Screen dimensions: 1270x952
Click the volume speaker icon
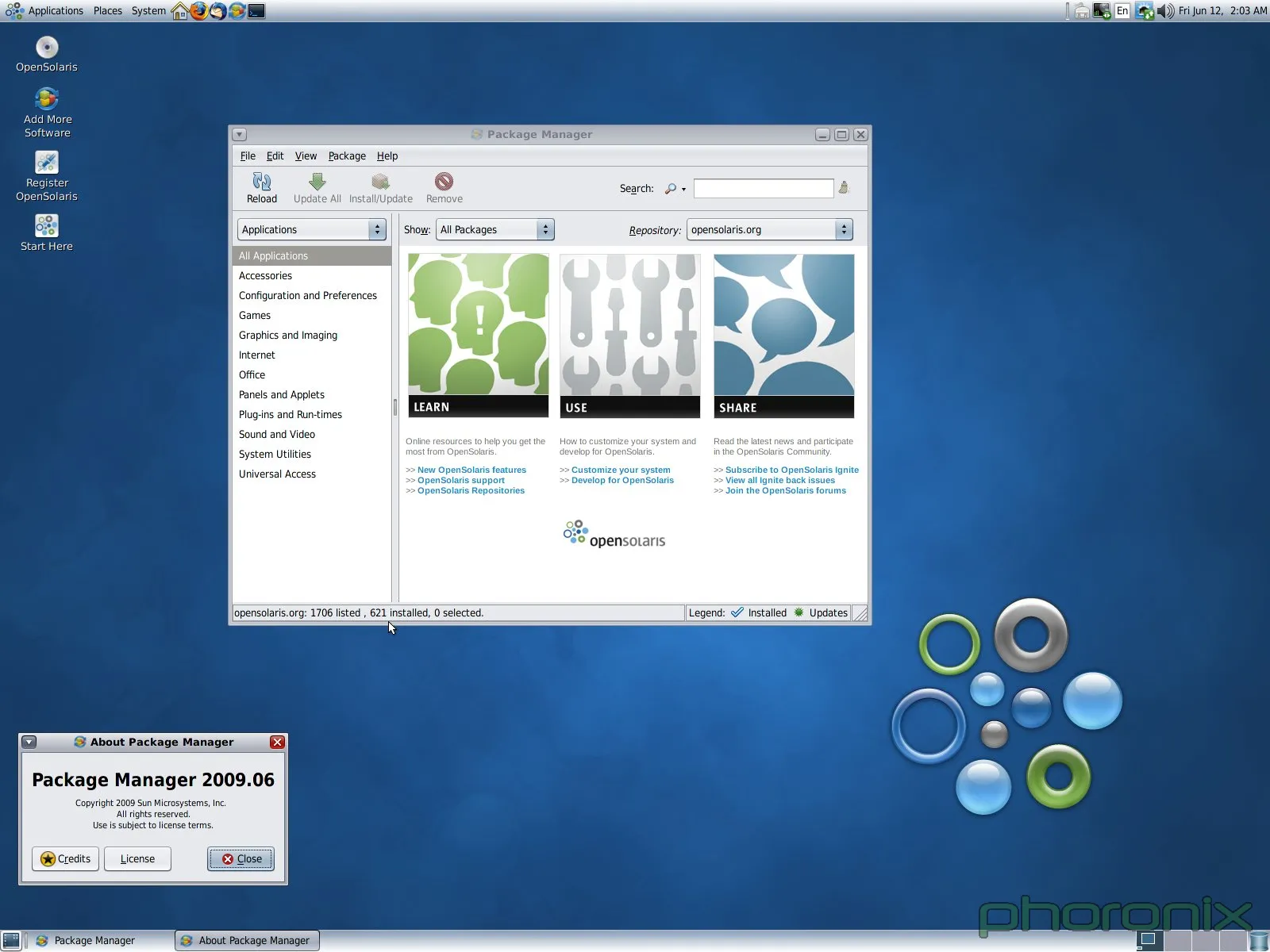1165,11
